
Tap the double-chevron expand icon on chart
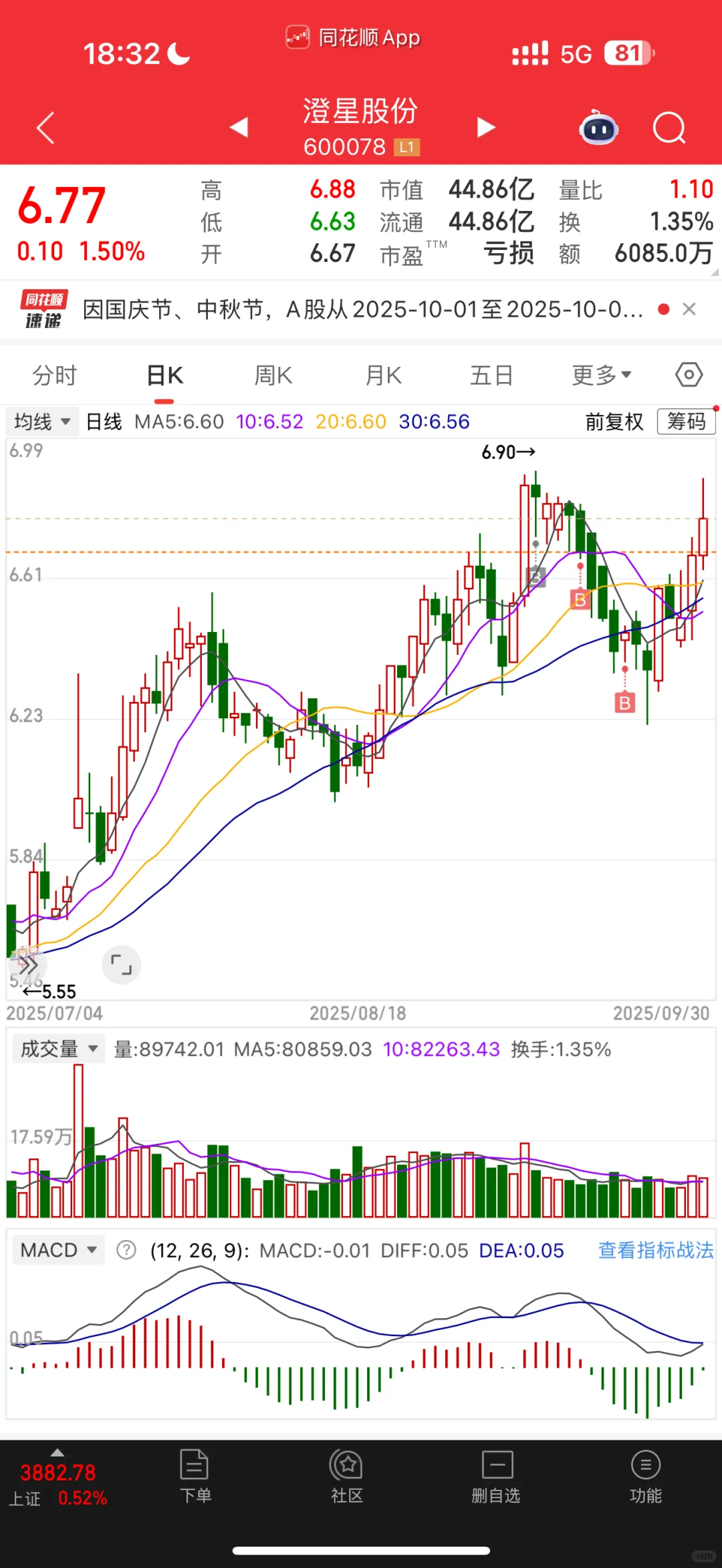pyautogui.click(x=27, y=965)
